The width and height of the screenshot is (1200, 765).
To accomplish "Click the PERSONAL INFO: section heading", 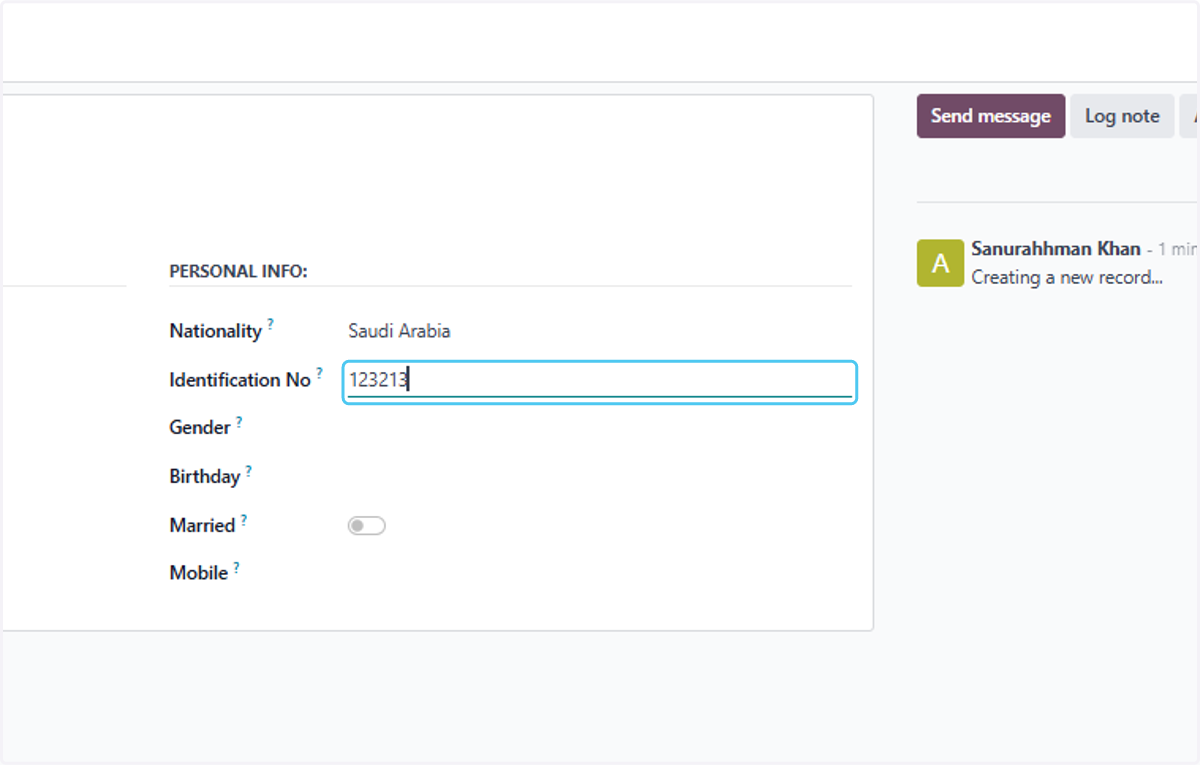I will coord(238,271).
